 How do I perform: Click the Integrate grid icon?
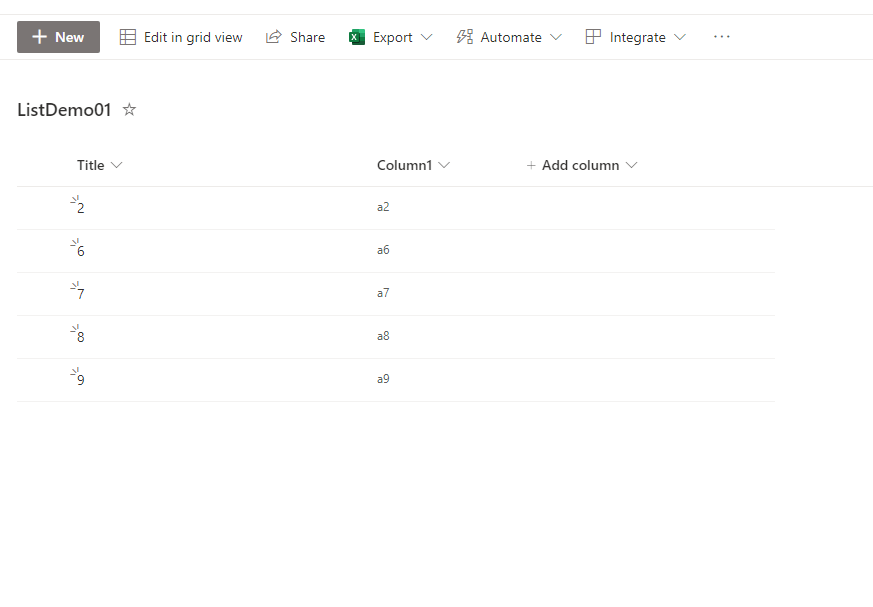coord(594,37)
